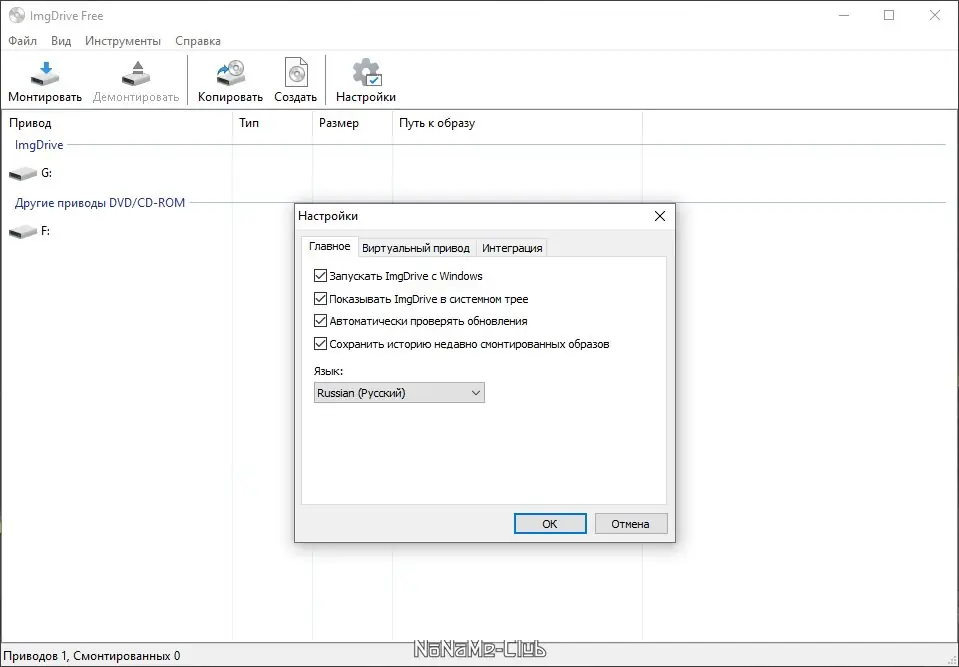Click the Монтировать toolbar icon
This screenshot has width=959, height=667.
click(45, 73)
